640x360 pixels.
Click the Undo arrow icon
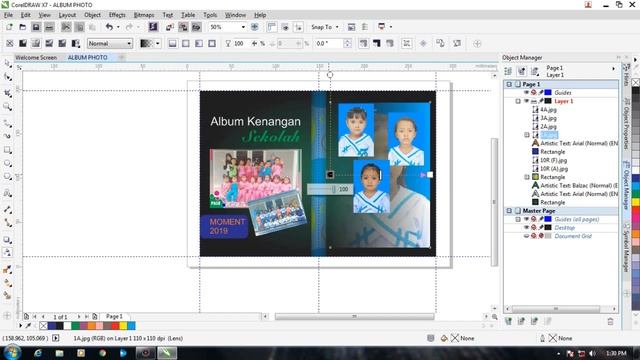[109, 27]
